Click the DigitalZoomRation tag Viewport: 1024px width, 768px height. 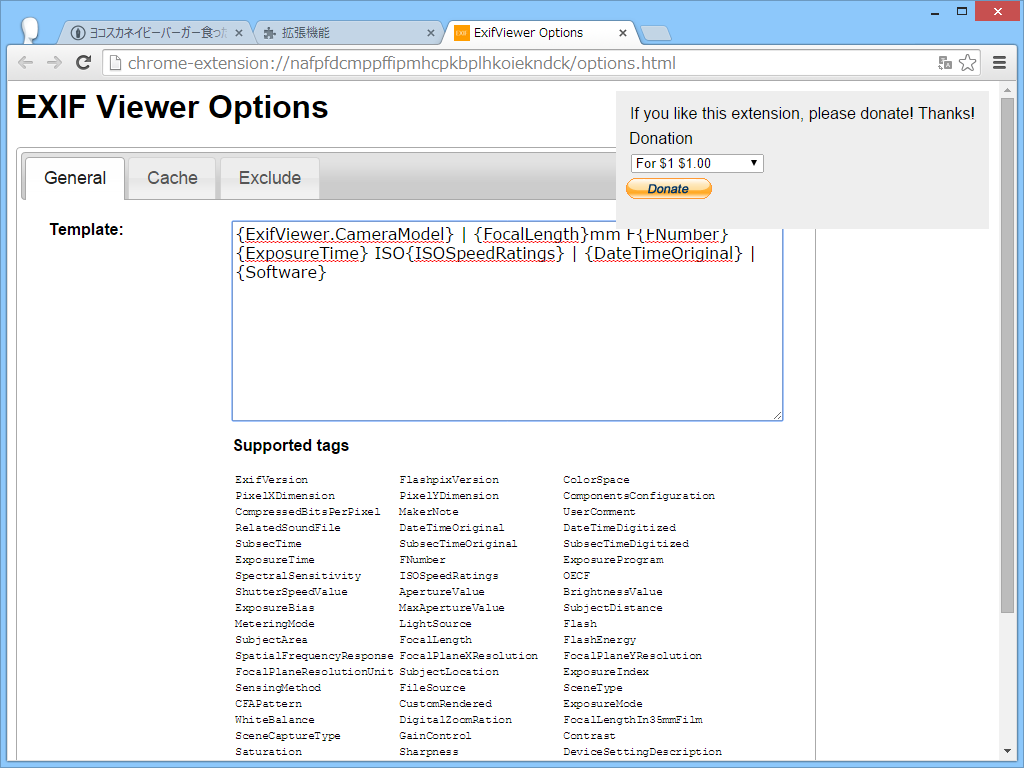coord(455,720)
